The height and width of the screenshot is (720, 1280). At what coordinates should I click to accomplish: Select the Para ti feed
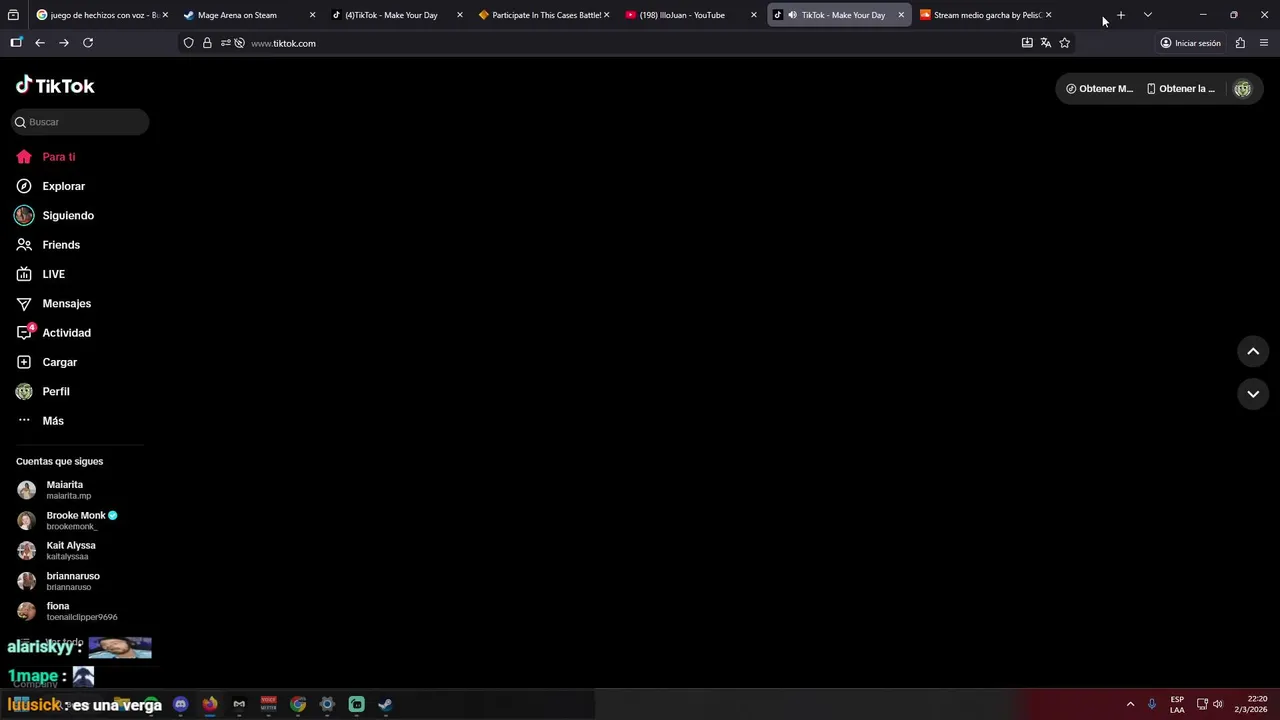coord(46,157)
